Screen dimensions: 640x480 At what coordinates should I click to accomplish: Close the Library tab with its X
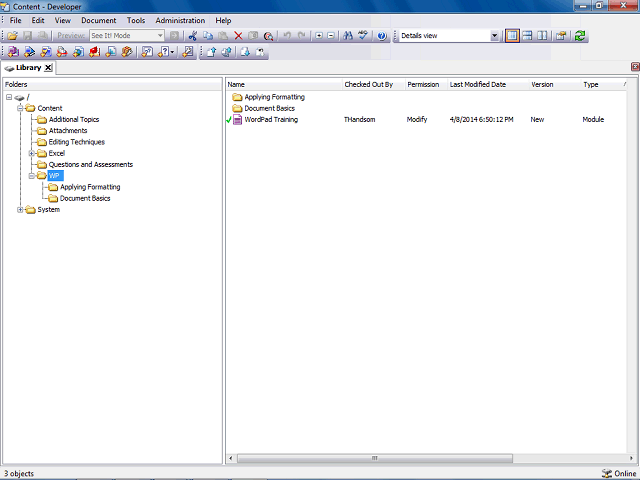click(48, 68)
